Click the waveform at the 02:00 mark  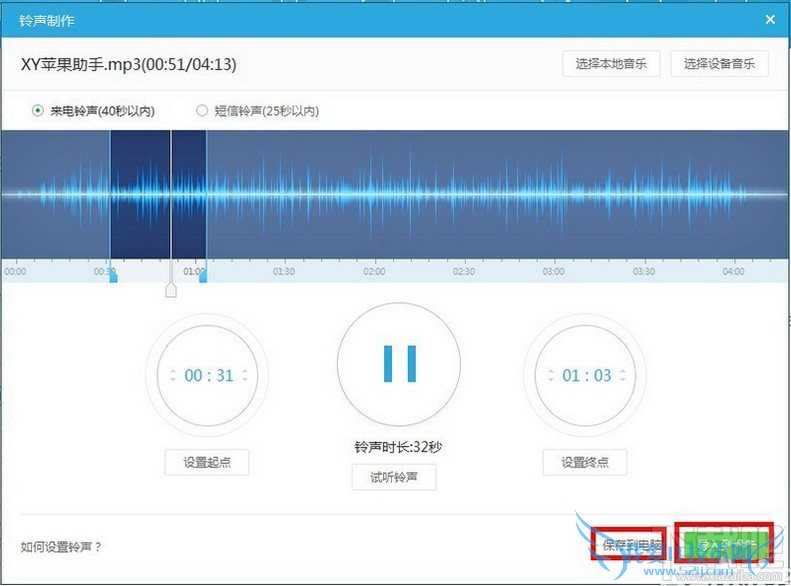tap(374, 195)
